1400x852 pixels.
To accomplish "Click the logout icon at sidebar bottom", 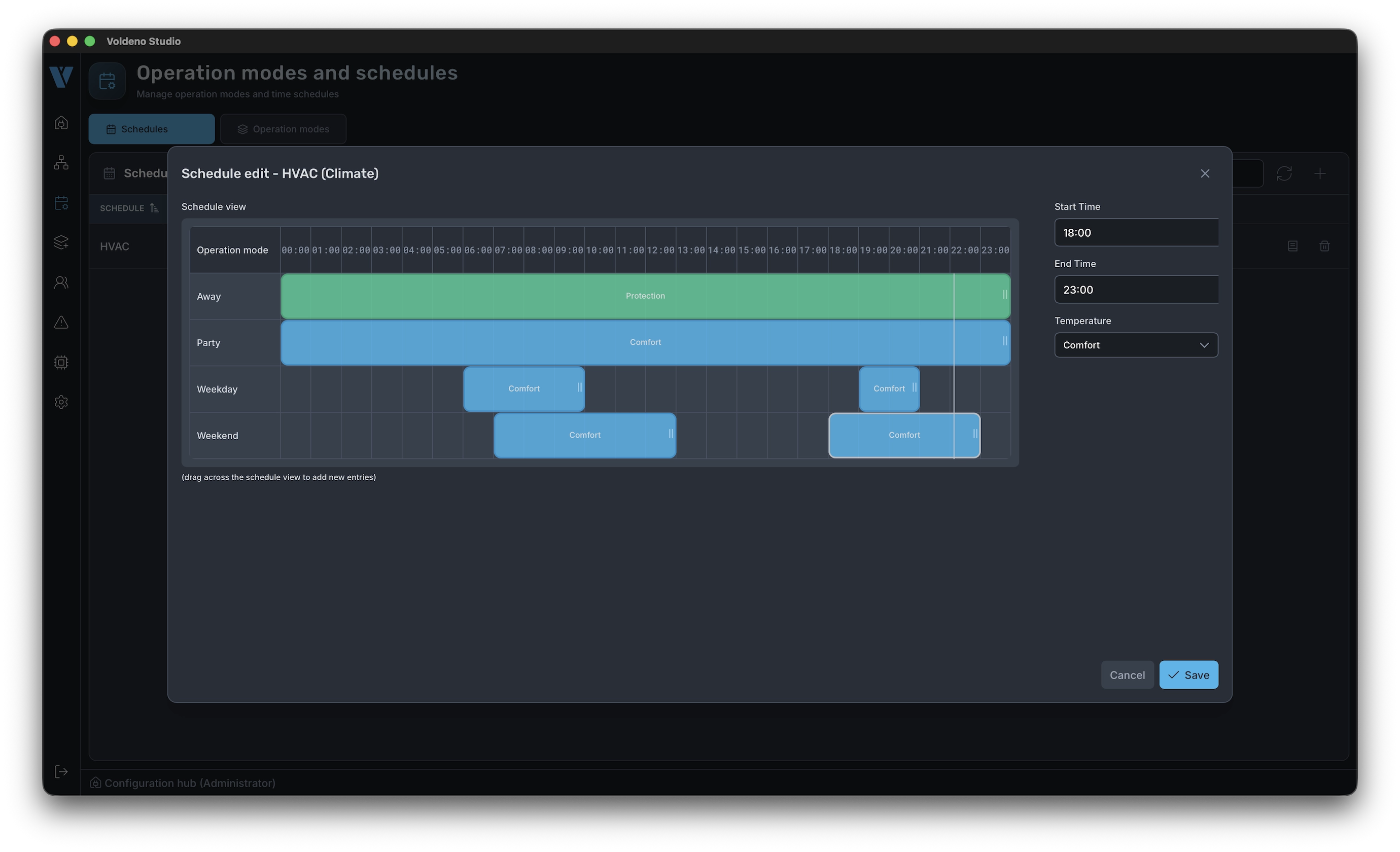I will (x=61, y=771).
